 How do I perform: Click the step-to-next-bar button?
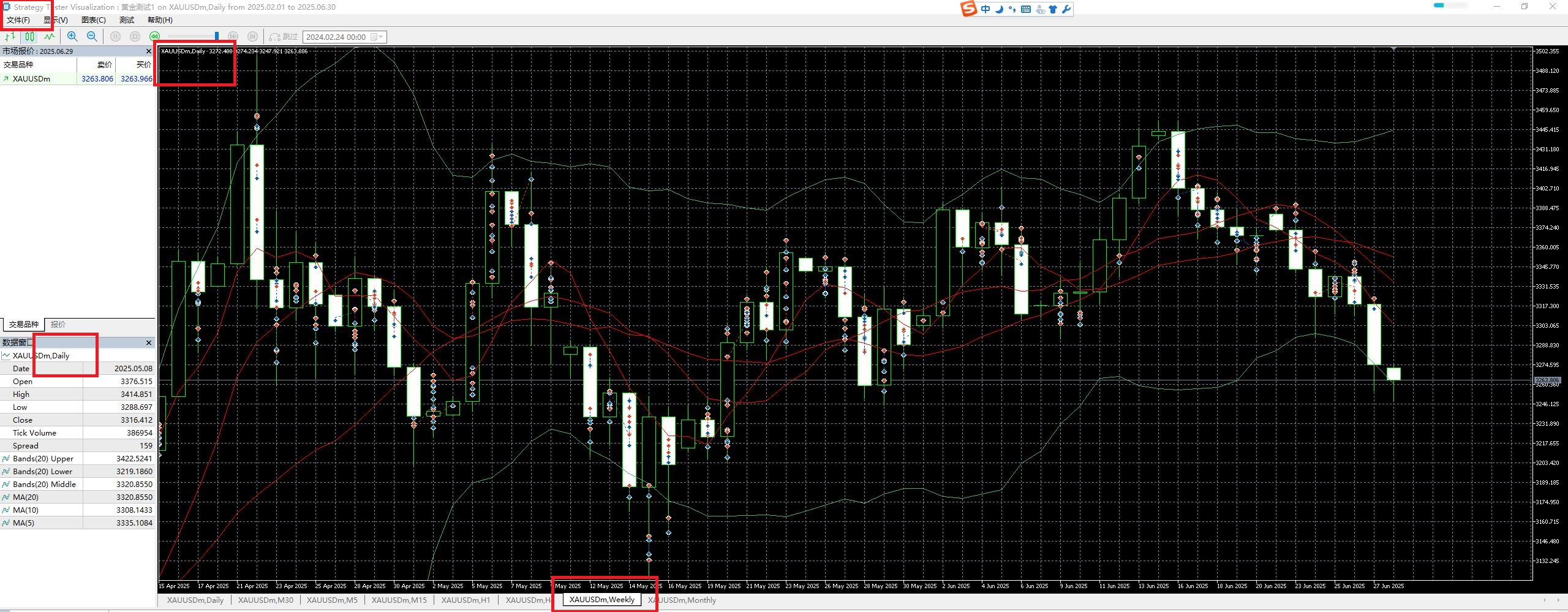click(x=252, y=37)
